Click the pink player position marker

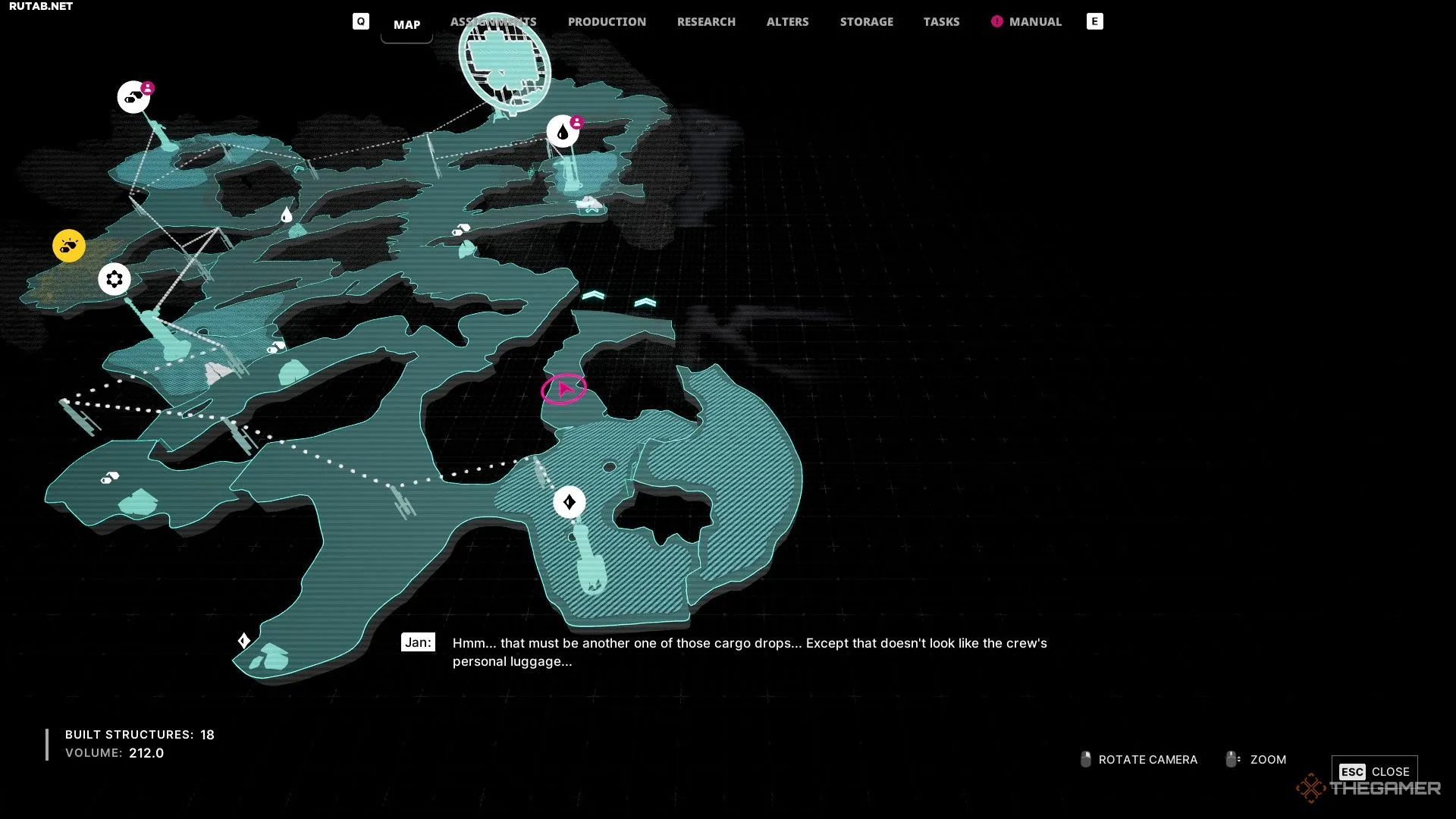563,389
